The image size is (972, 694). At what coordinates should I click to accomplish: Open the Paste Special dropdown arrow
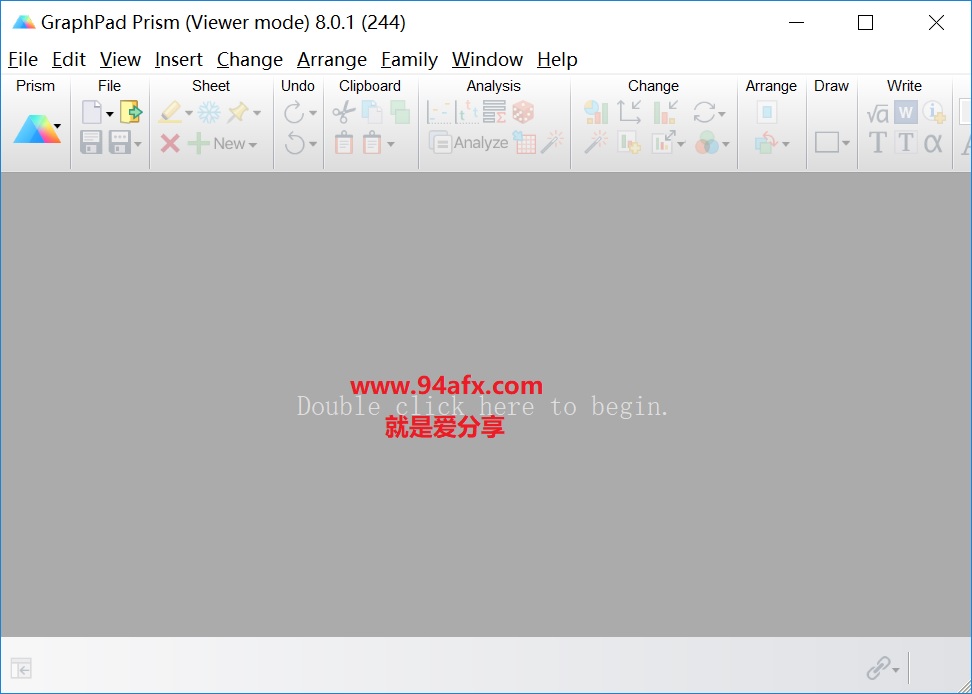[391, 144]
